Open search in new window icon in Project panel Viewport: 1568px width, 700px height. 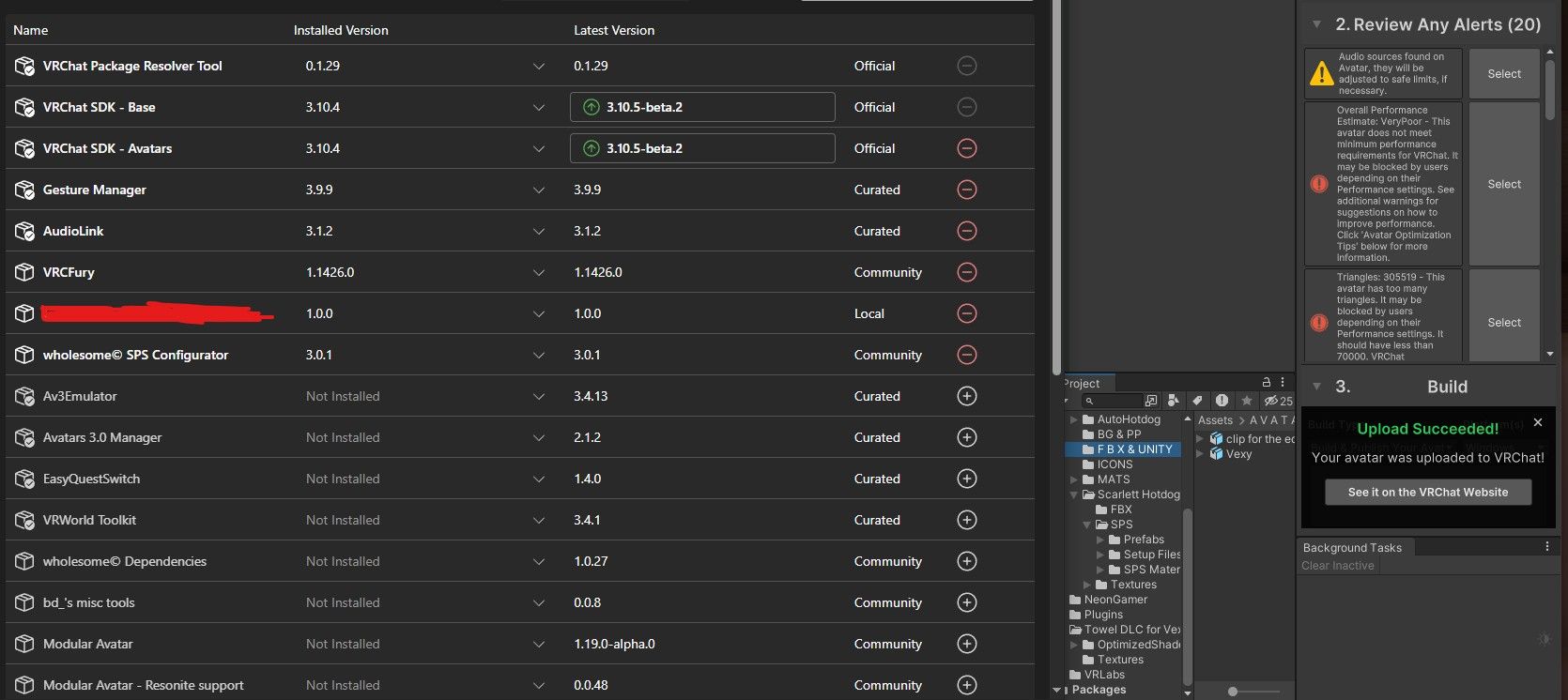click(x=1151, y=401)
